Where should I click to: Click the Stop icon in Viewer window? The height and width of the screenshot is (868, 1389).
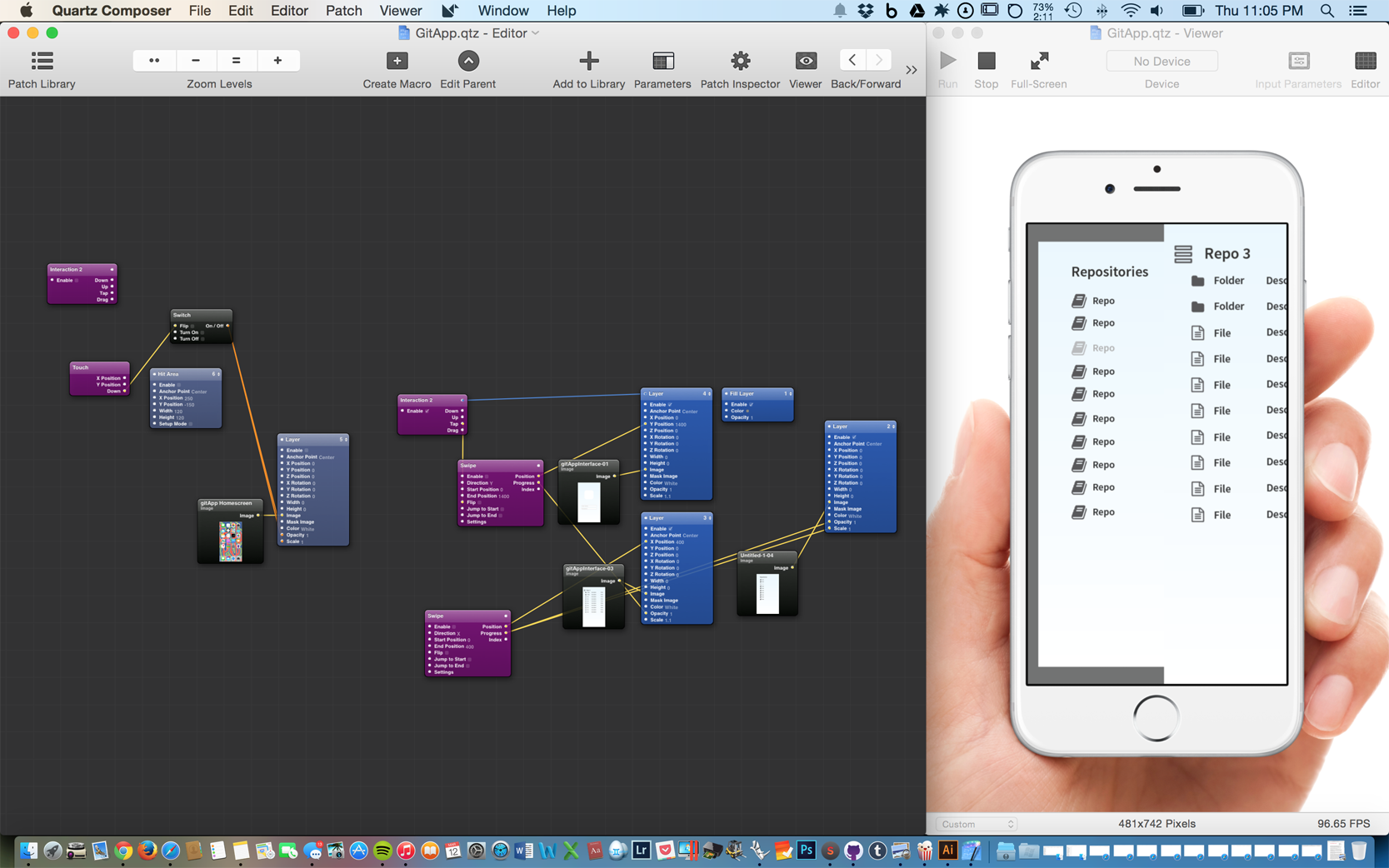point(987,61)
